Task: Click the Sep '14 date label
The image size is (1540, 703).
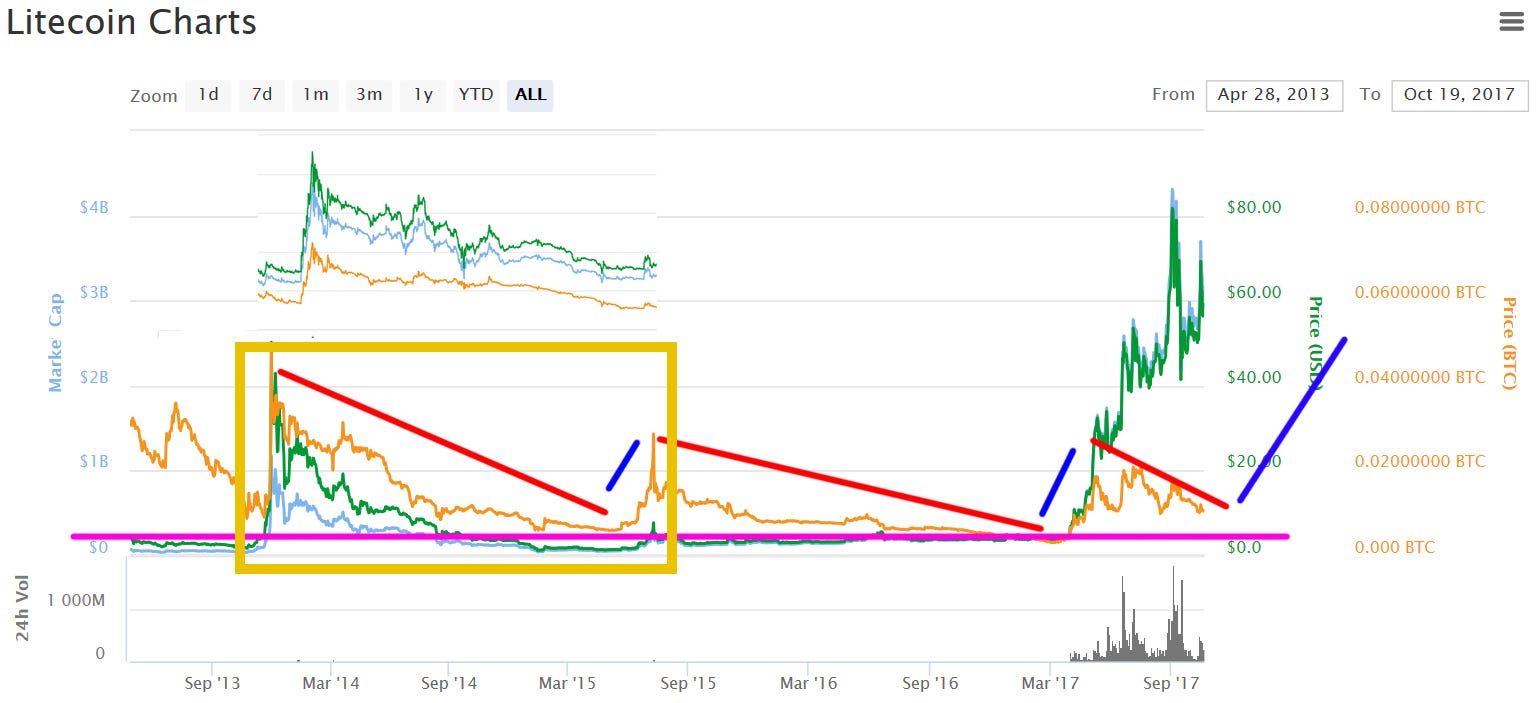Action: (x=449, y=685)
